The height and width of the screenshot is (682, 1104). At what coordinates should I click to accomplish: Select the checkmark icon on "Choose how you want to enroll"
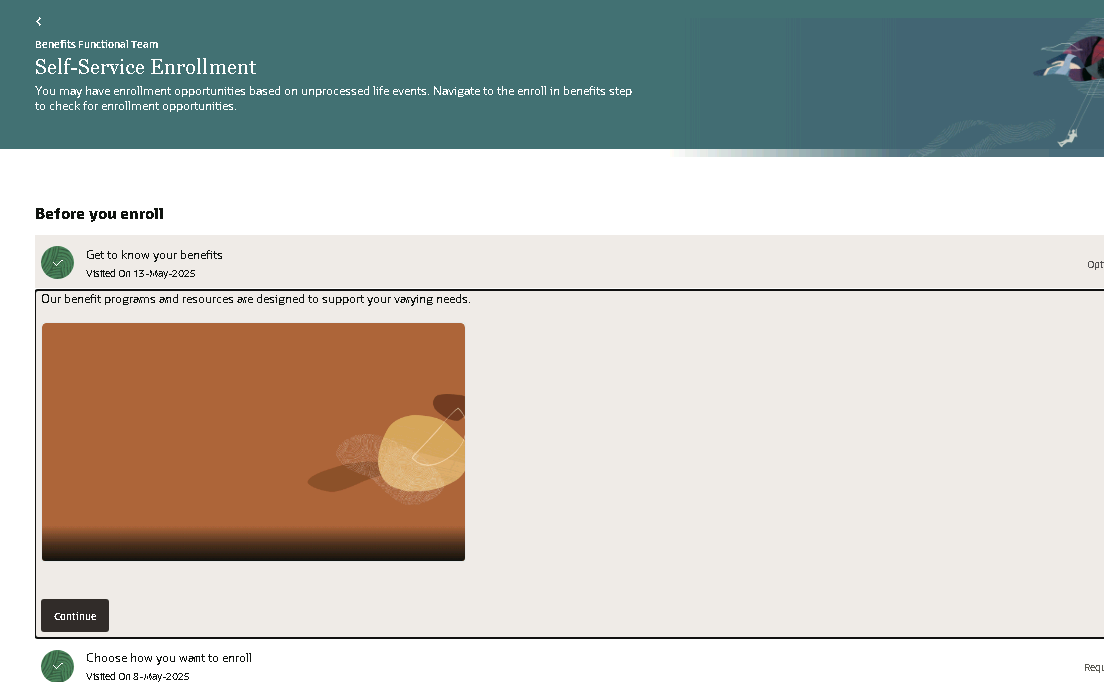pyautogui.click(x=57, y=665)
